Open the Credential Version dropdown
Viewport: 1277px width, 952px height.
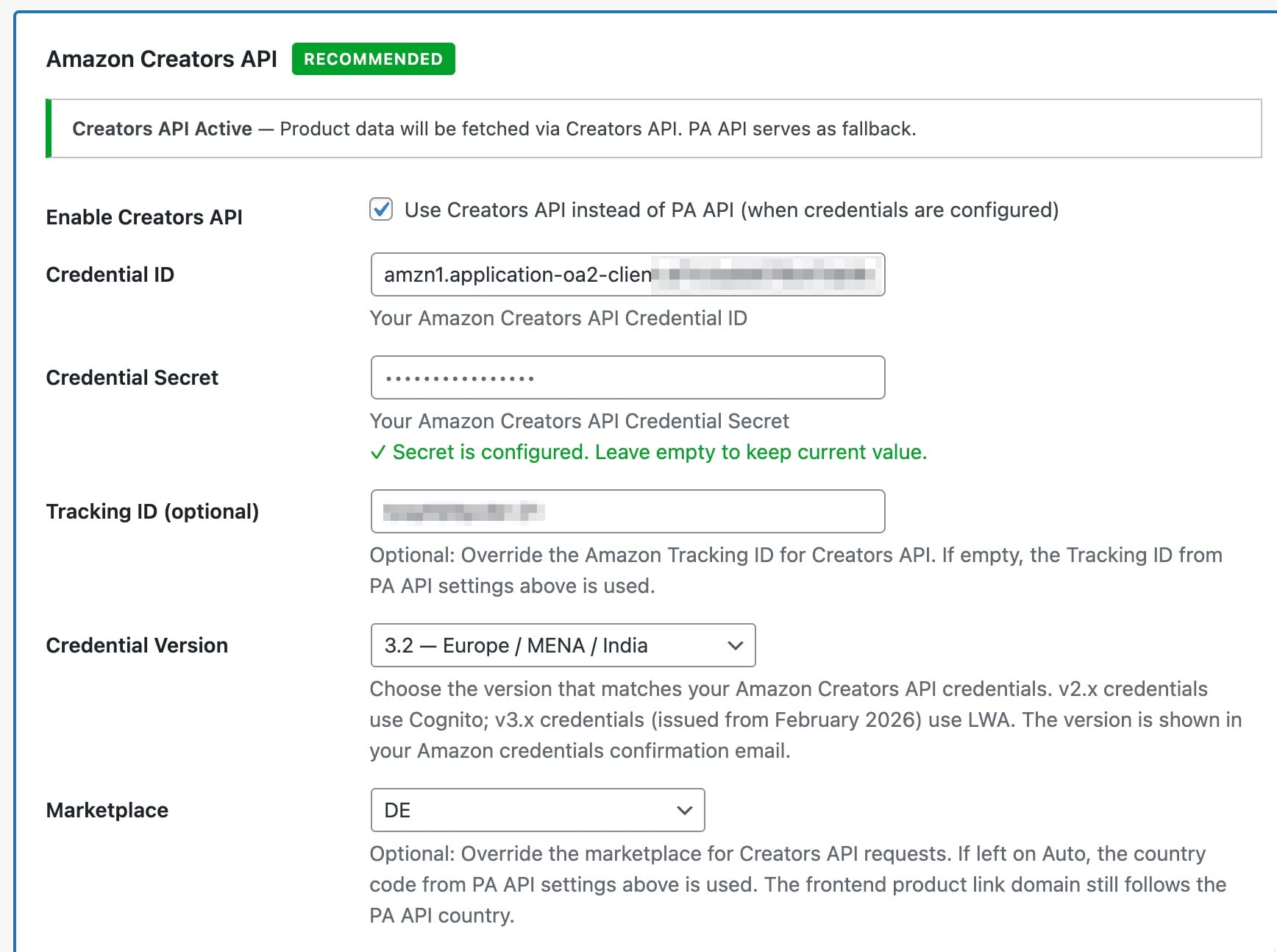(563, 645)
